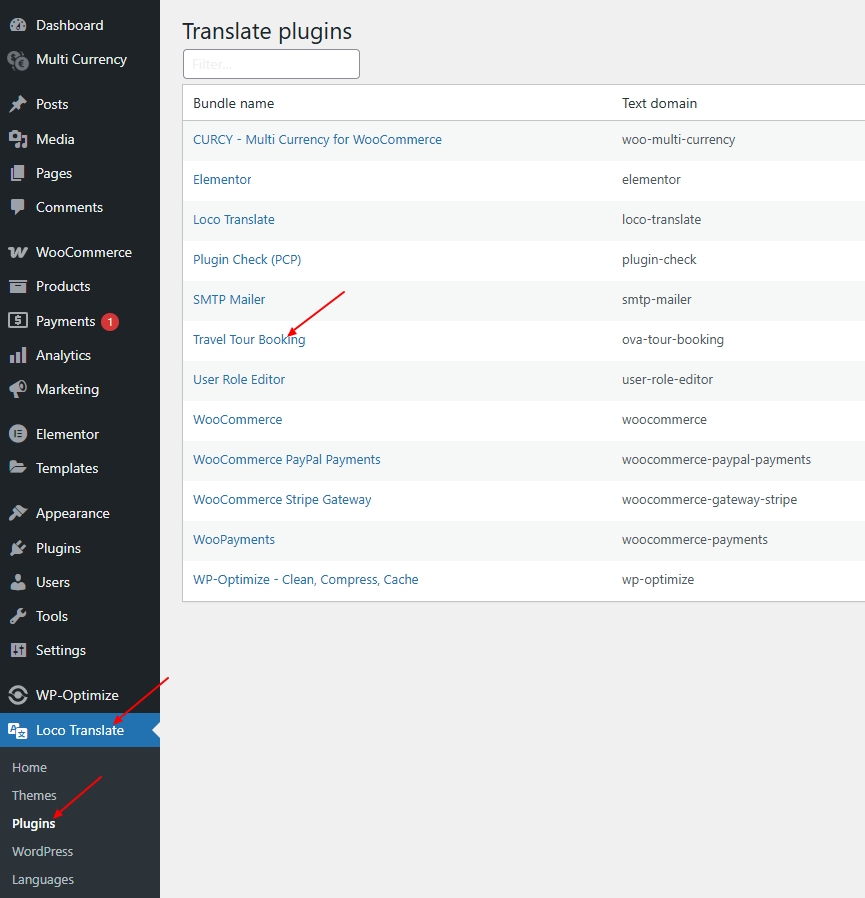Open WooCommerce Stripe Gateway bundle link
Screen dimensions: 865x898
click(x=282, y=499)
